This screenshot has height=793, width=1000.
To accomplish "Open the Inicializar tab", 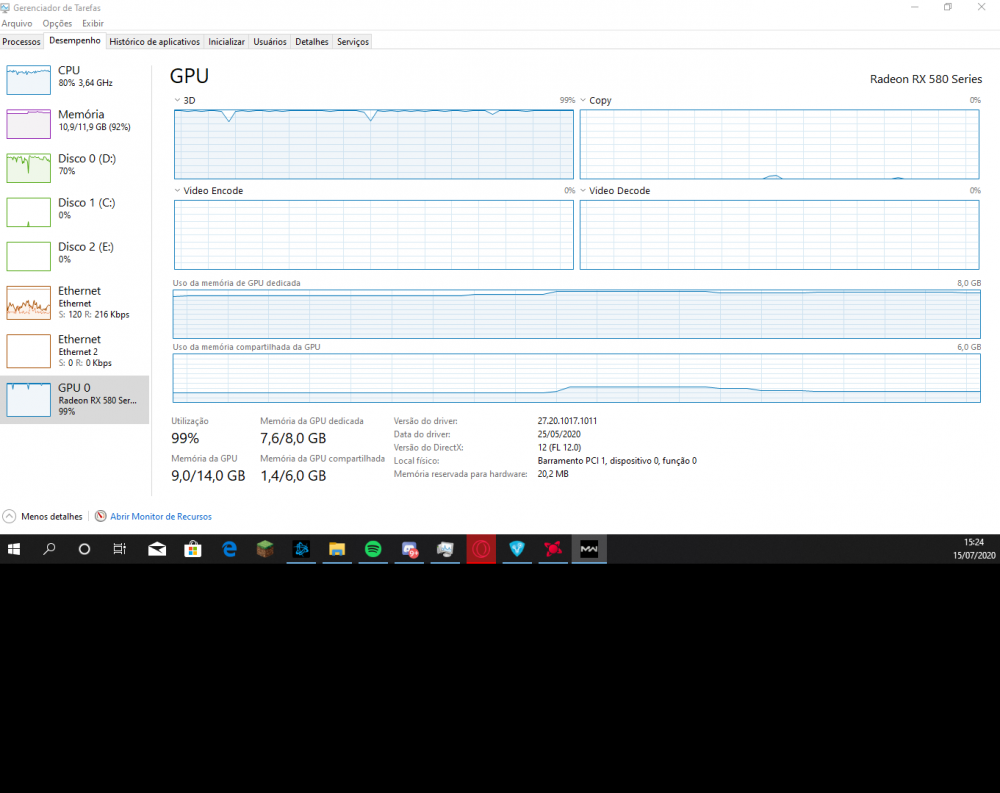I will coord(227,42).
